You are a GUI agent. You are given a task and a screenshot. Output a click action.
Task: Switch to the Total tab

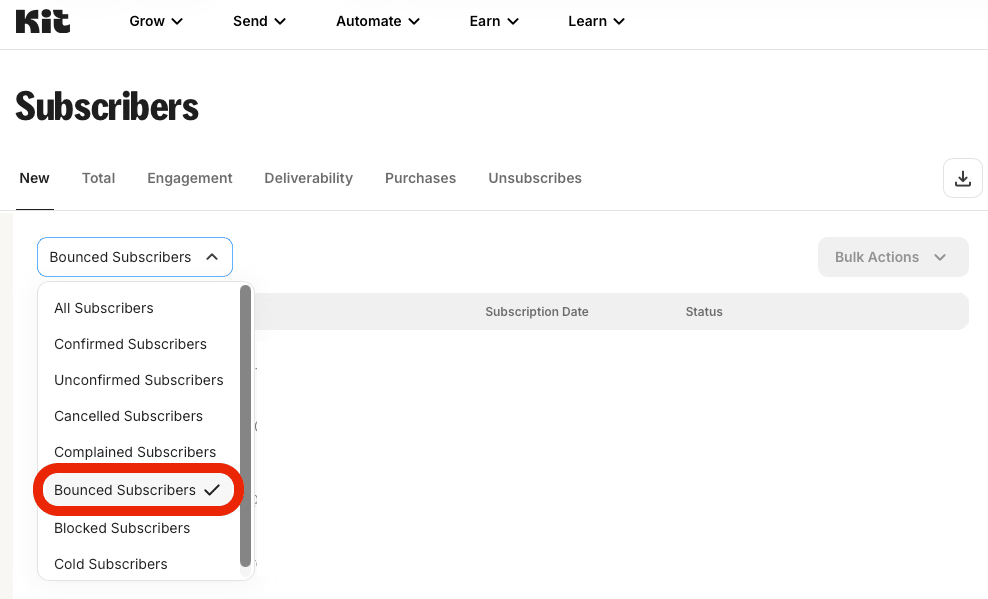click(98, 178)
